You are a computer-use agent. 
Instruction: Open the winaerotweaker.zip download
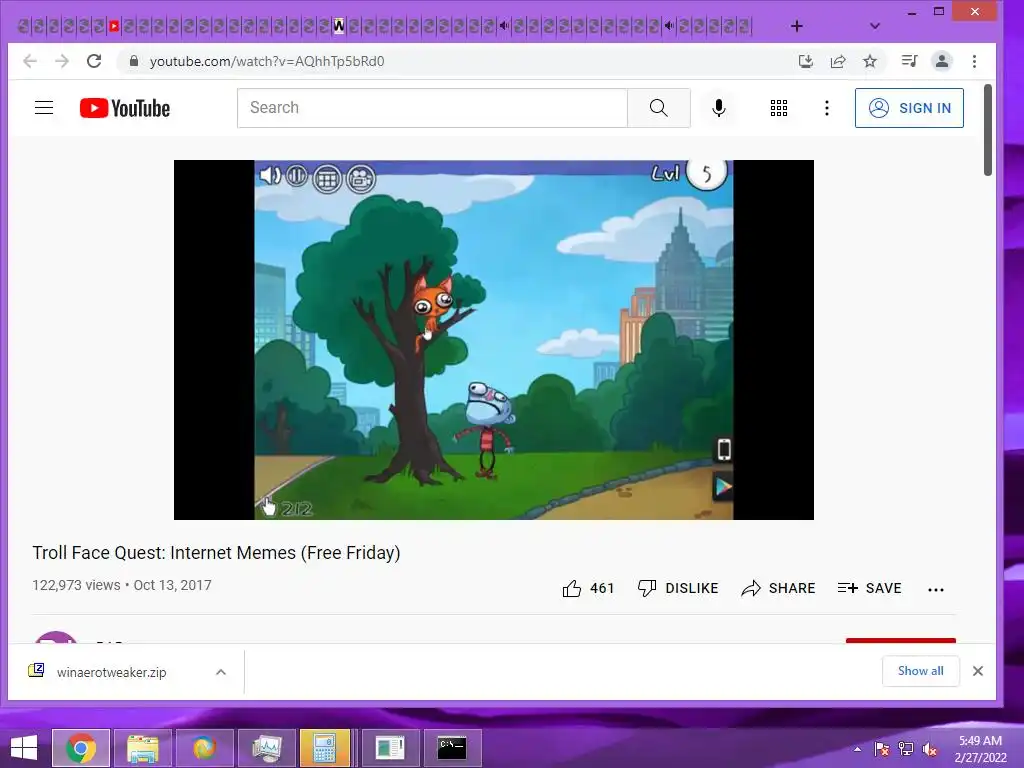click(x=111, y=672)
